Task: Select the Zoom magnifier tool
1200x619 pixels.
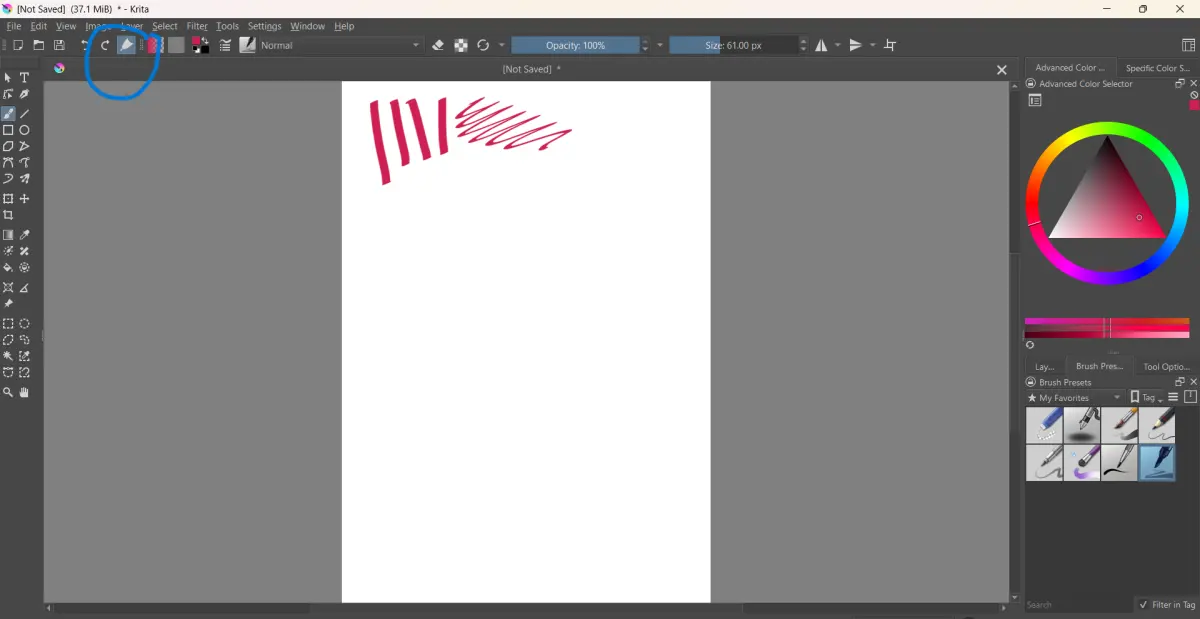Action: click(8, 393)
